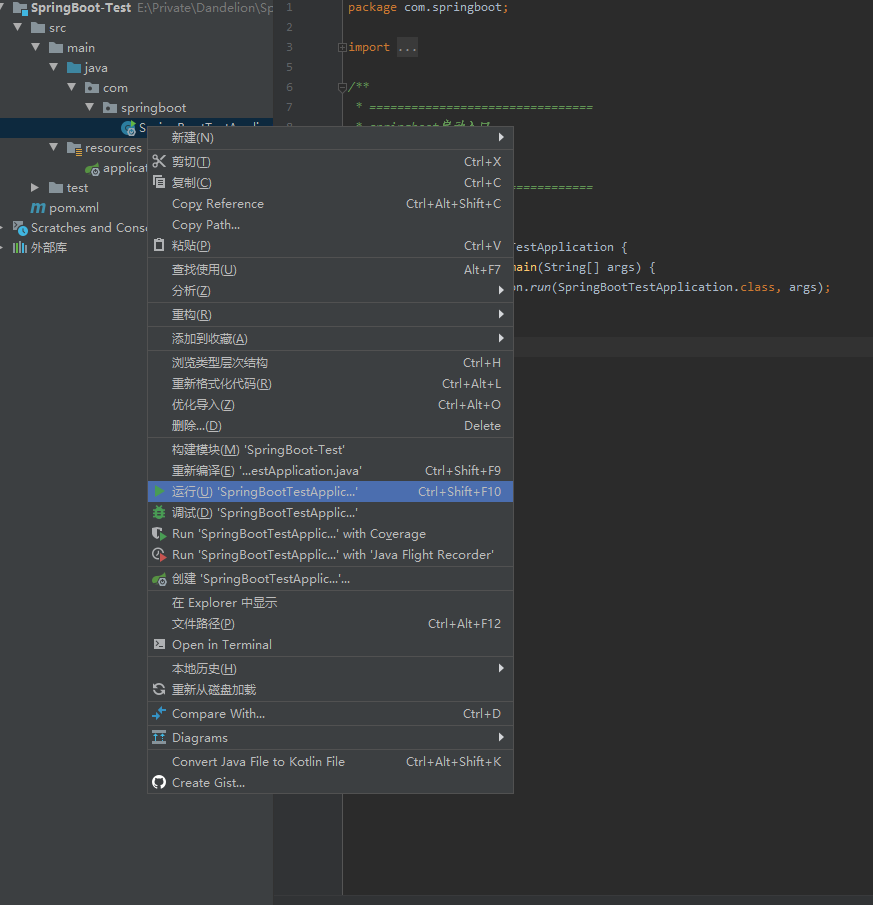Screen dimensions: 873x905
Task: Click the GitHub icon beside Create Gist
Action: pyautogui.click(x=159, y=783)
